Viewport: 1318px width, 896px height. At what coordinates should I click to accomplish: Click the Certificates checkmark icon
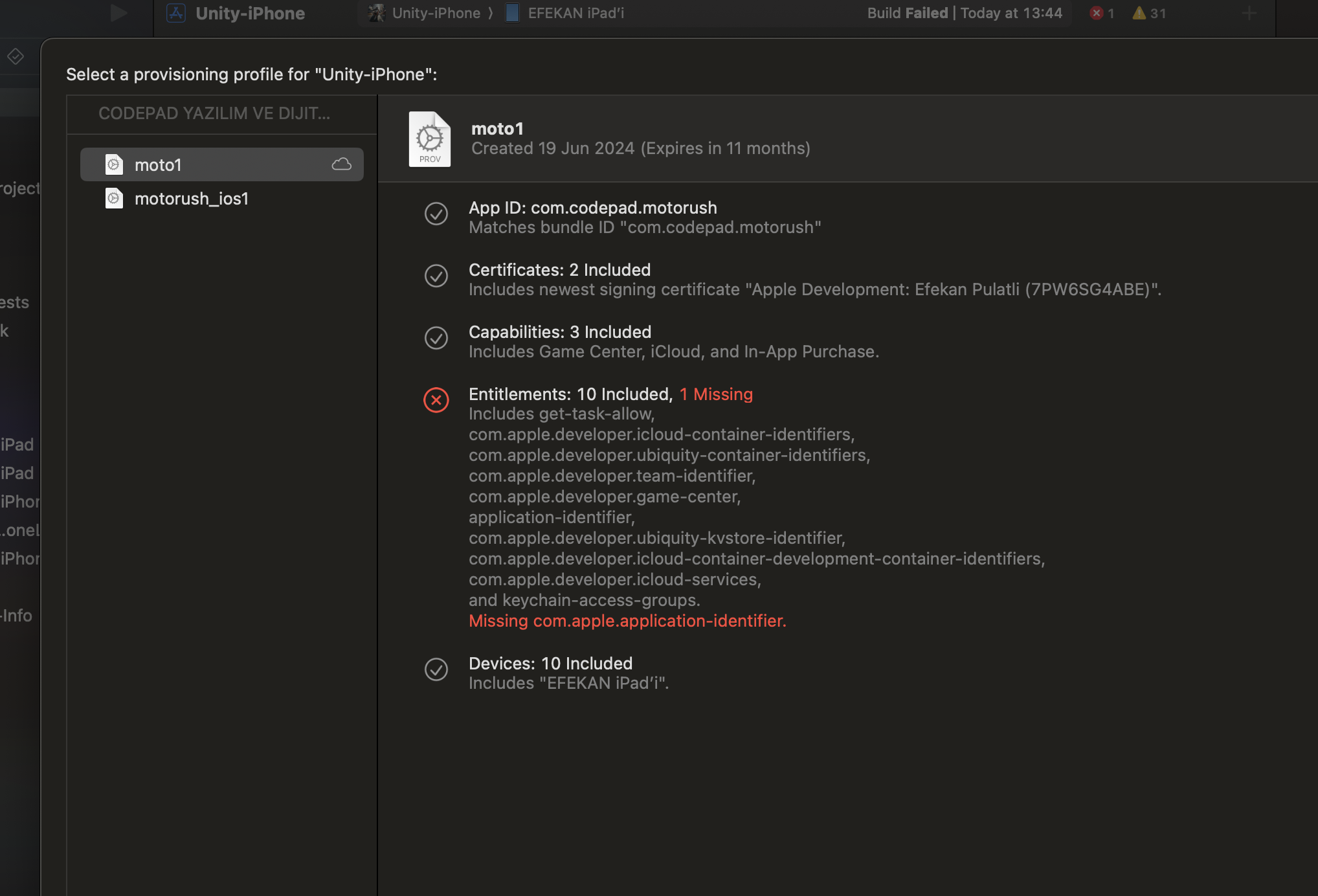tap(436, 276)
